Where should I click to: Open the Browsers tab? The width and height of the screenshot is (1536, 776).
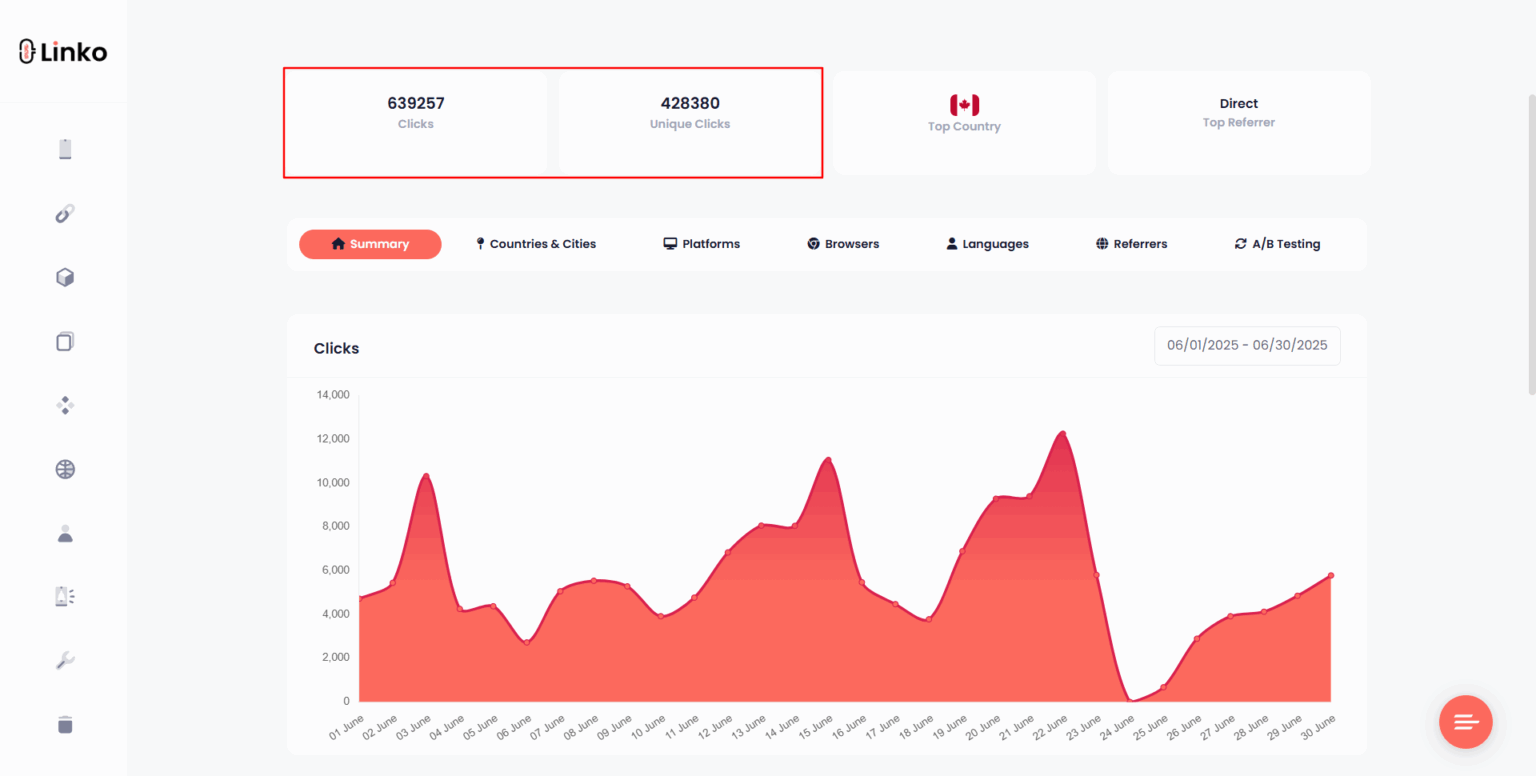[x=843, y=244]
